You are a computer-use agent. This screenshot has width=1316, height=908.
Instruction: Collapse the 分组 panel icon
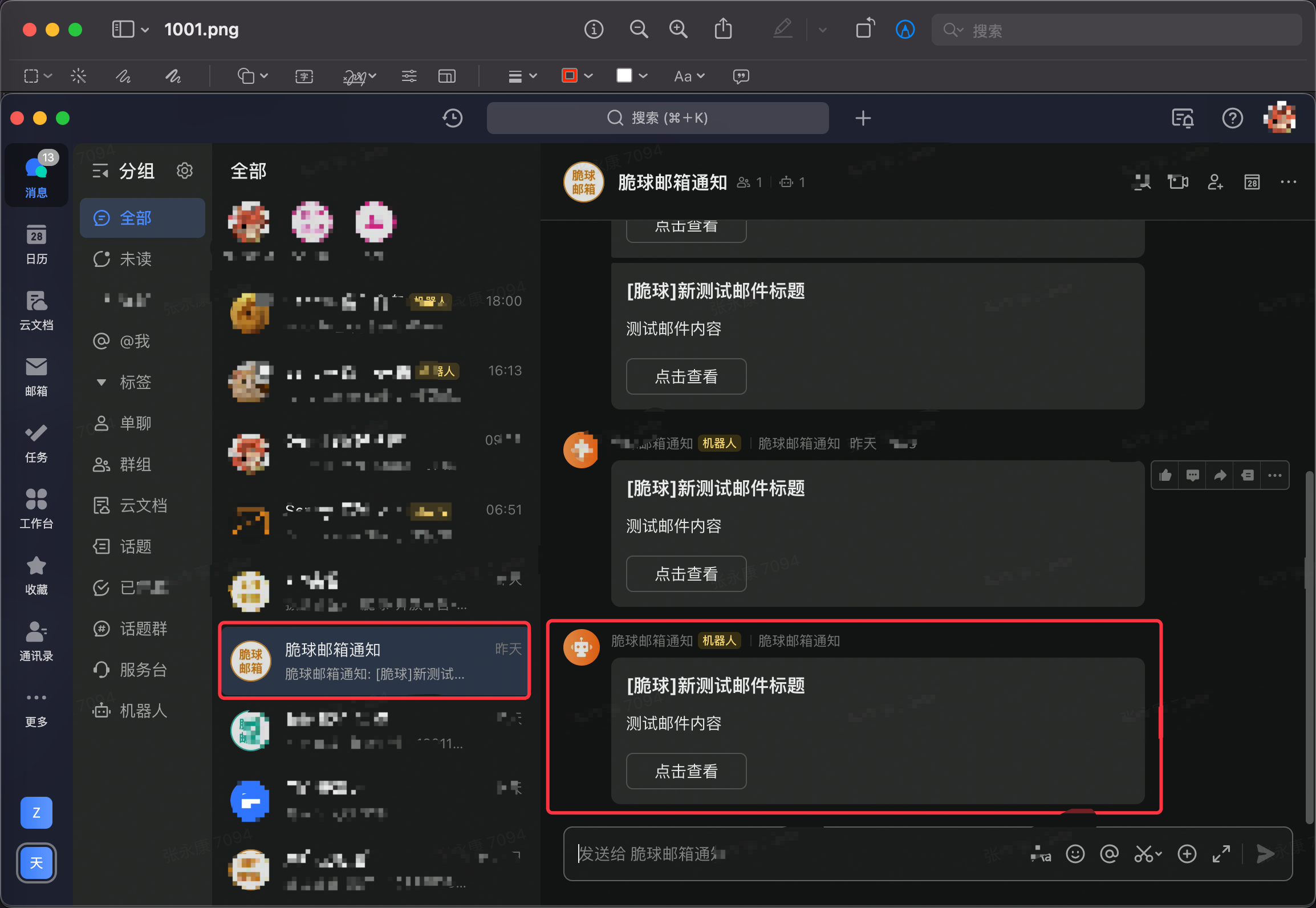click(x=100, y=171)
